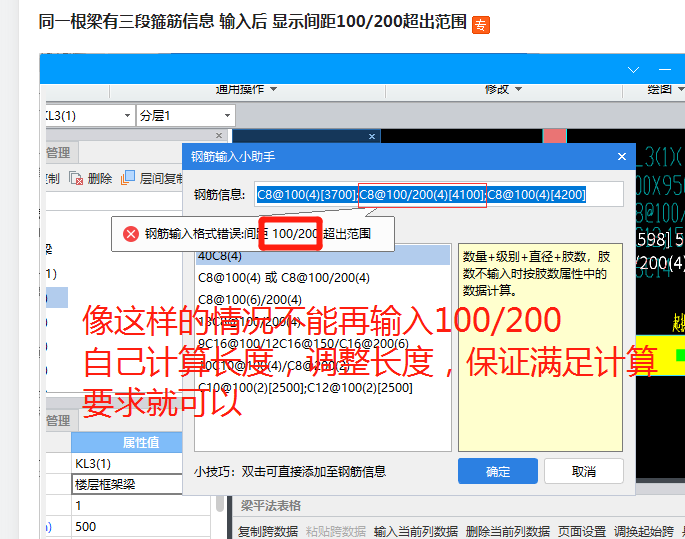Screen dimensions: 685x539
Task: Click the 属性值 column header
Action: click(127, 442)
